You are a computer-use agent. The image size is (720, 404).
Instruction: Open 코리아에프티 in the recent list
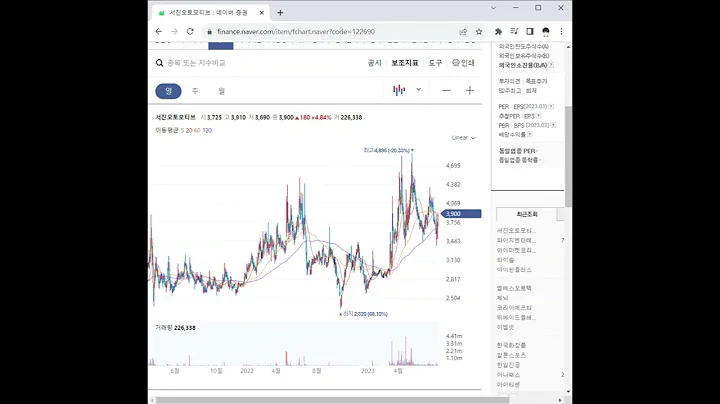(514, 308)
